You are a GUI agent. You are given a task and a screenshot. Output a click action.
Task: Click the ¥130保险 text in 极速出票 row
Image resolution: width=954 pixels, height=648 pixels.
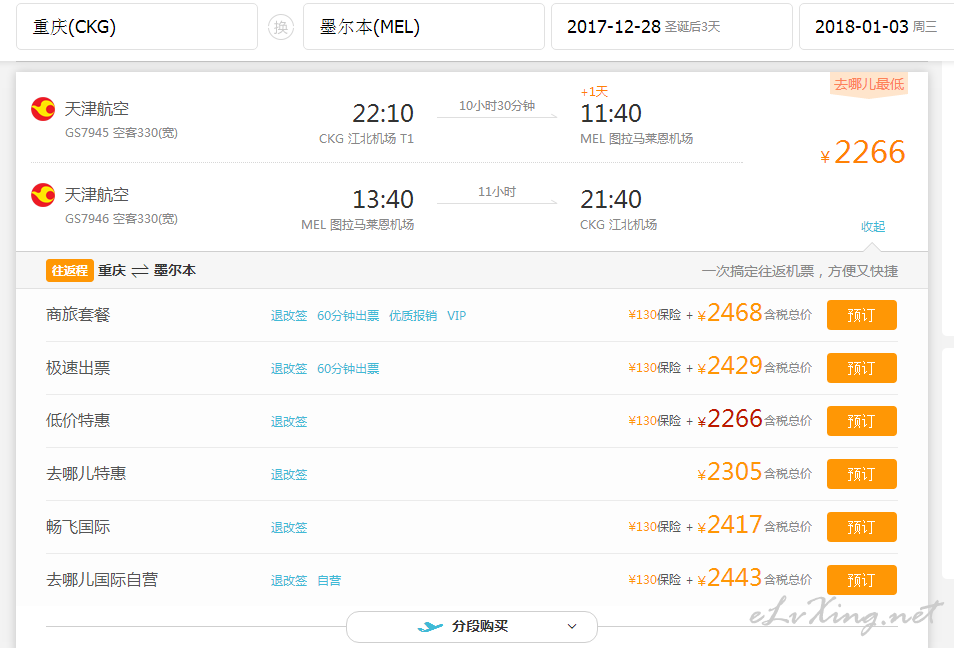pos(655,368)
